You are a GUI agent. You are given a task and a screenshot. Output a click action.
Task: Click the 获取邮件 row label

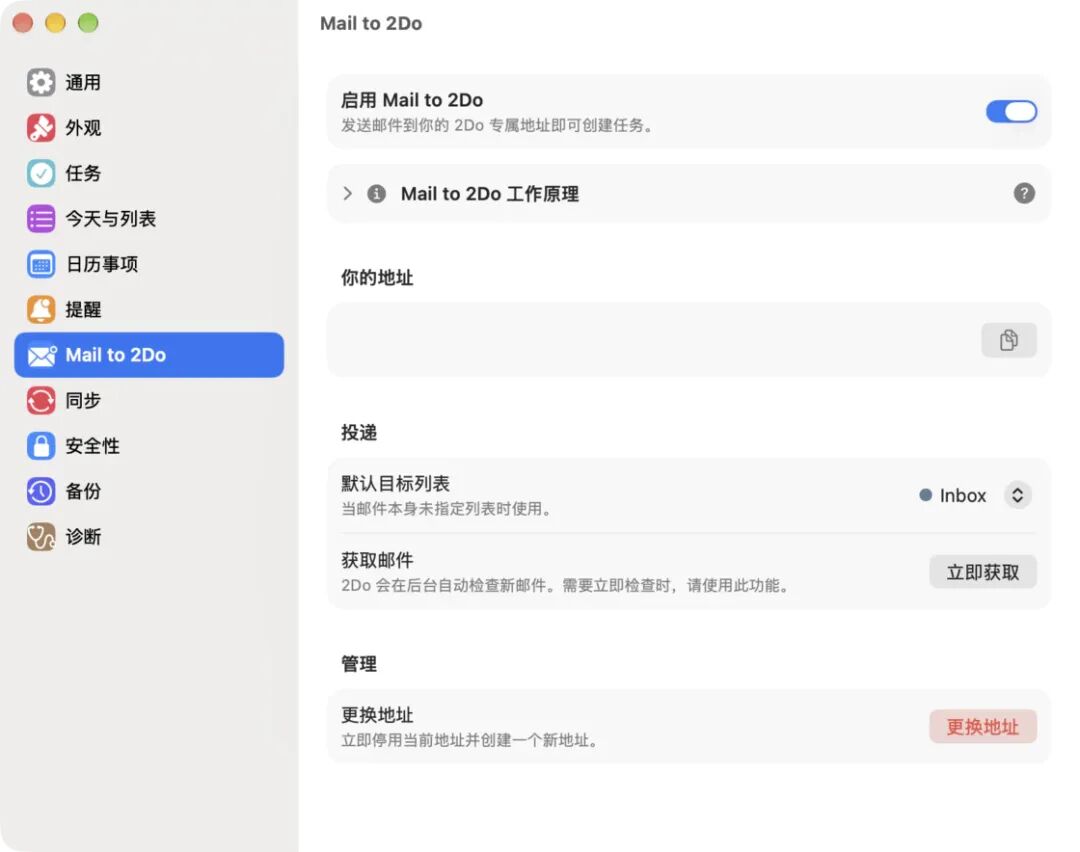point(377,560)
